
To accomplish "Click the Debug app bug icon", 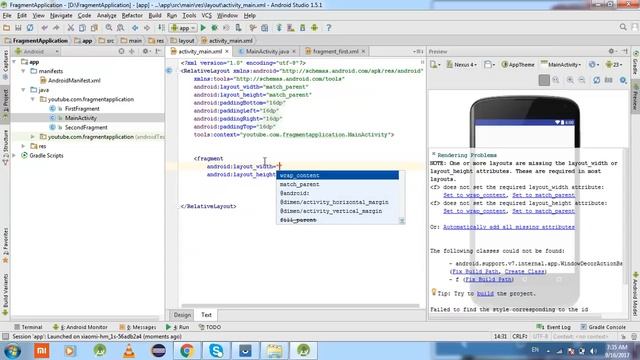I will [x=214, y=28].
